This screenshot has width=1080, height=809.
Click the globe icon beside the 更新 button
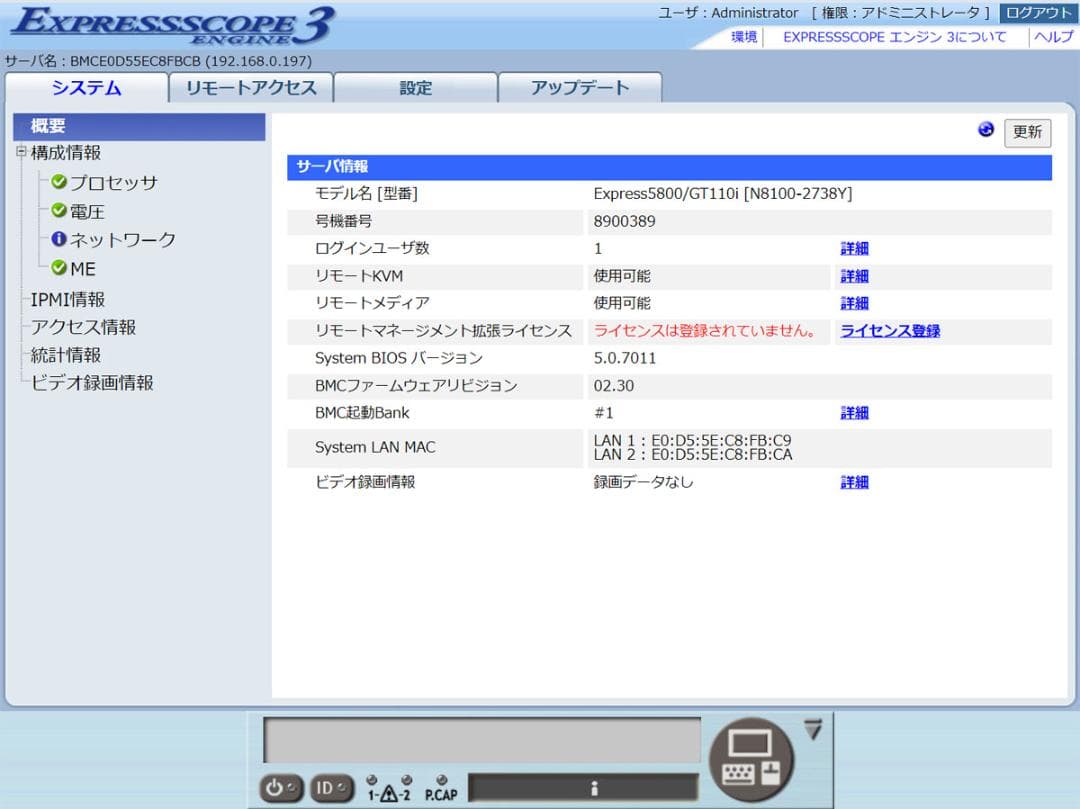tap(986, 129)
